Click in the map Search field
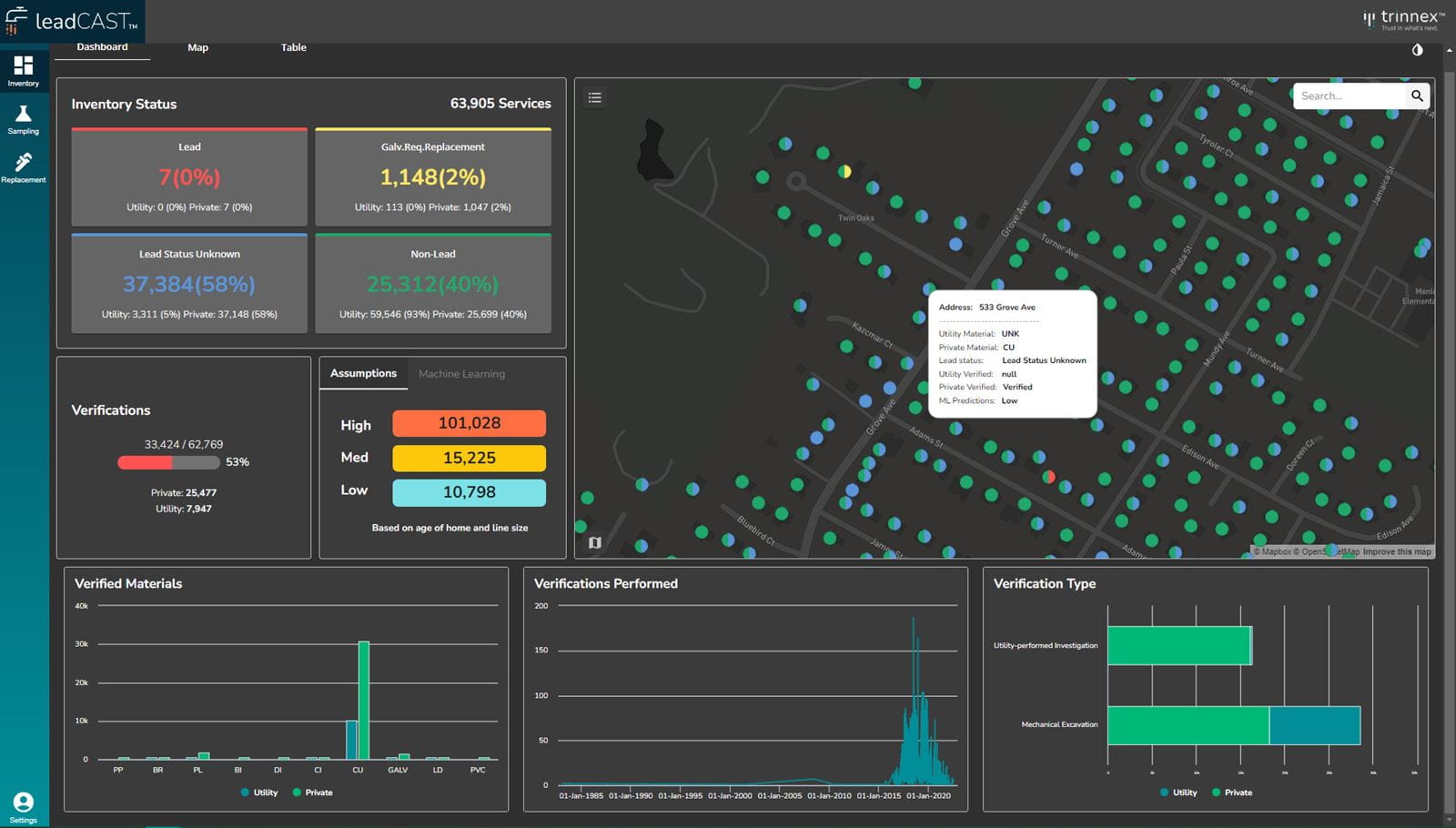Image resolution: width=1456 pixels, height=828 pixels. (x=1351, y=96)
